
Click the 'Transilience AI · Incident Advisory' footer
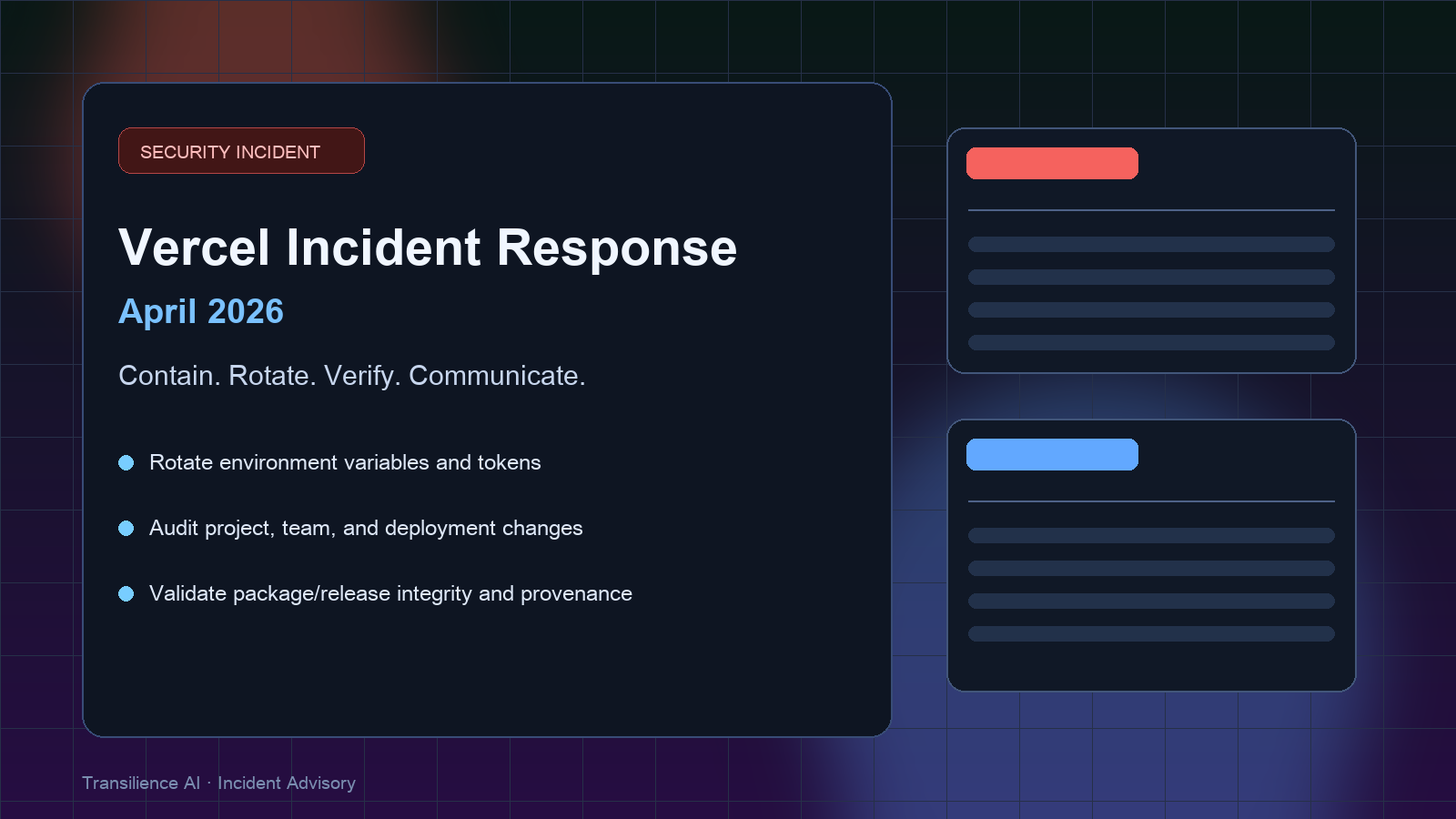coord(218,783)
